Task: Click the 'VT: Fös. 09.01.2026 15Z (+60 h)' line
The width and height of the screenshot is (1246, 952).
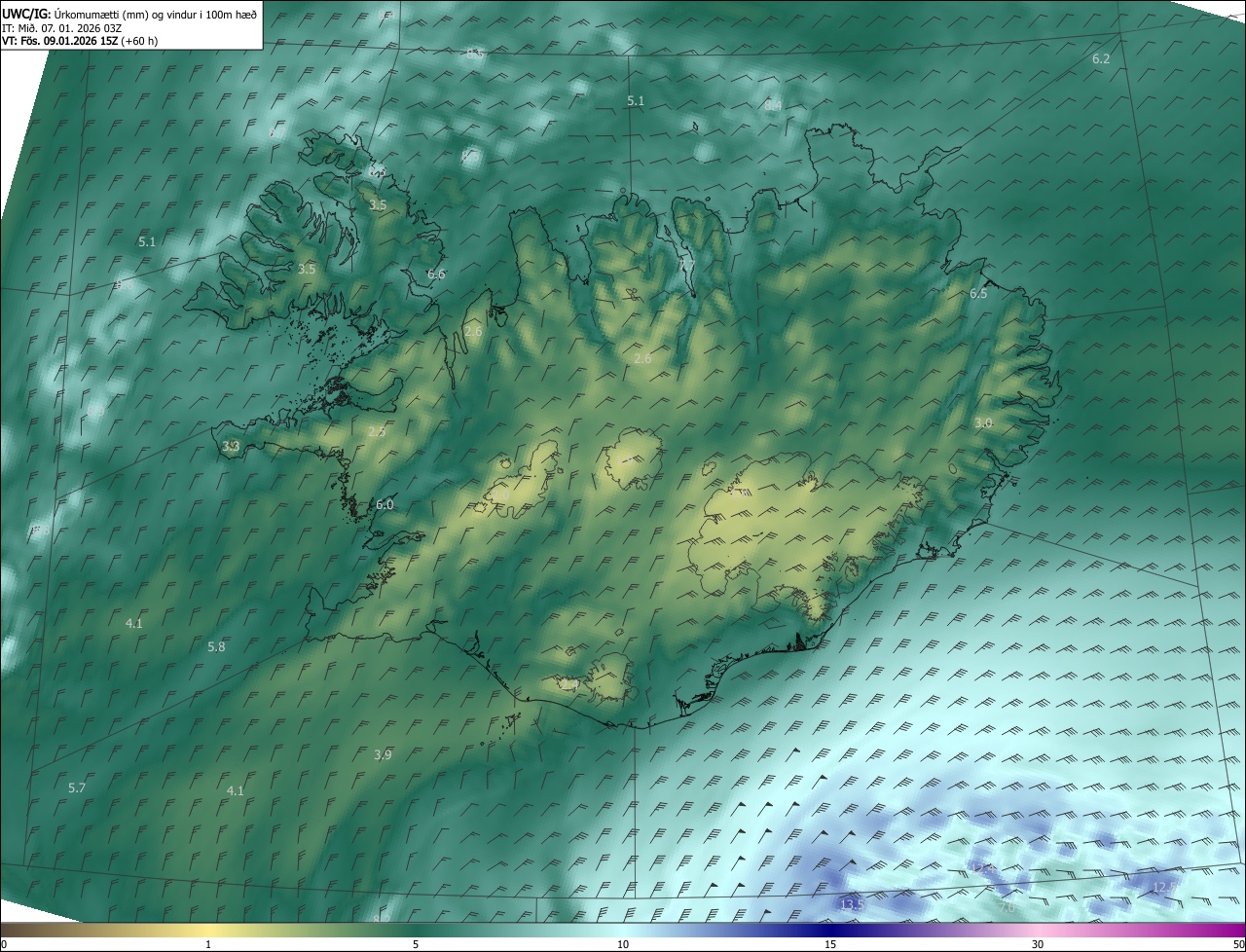Action: point(80,41)
